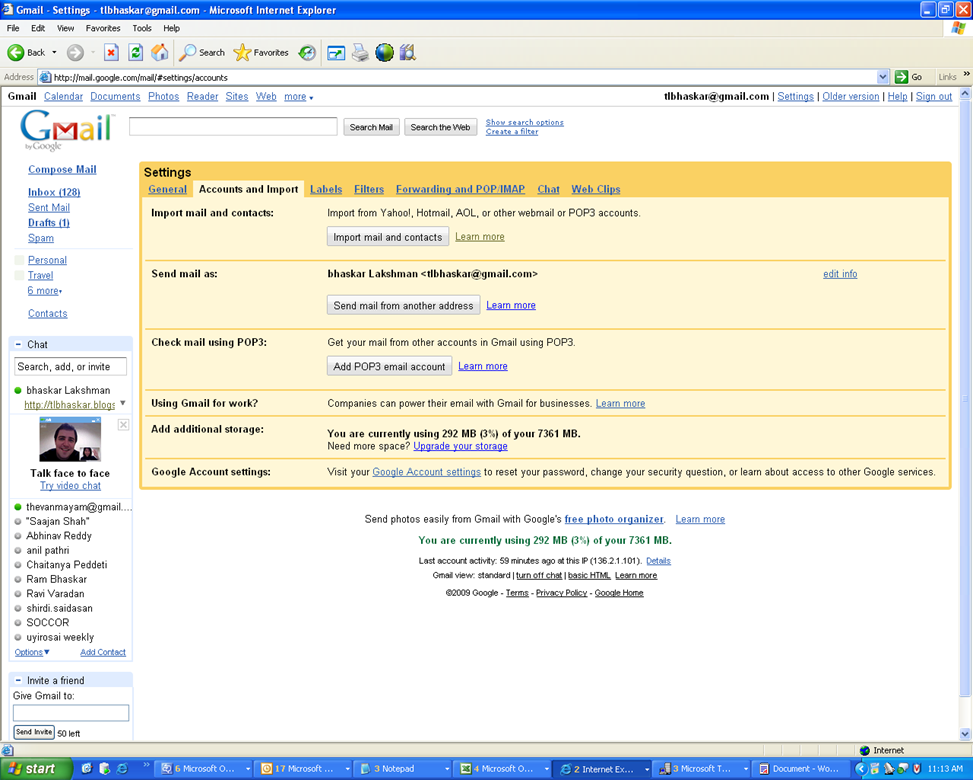
Task: Click the History icon in the toolbar
Action: coord(307,53)
